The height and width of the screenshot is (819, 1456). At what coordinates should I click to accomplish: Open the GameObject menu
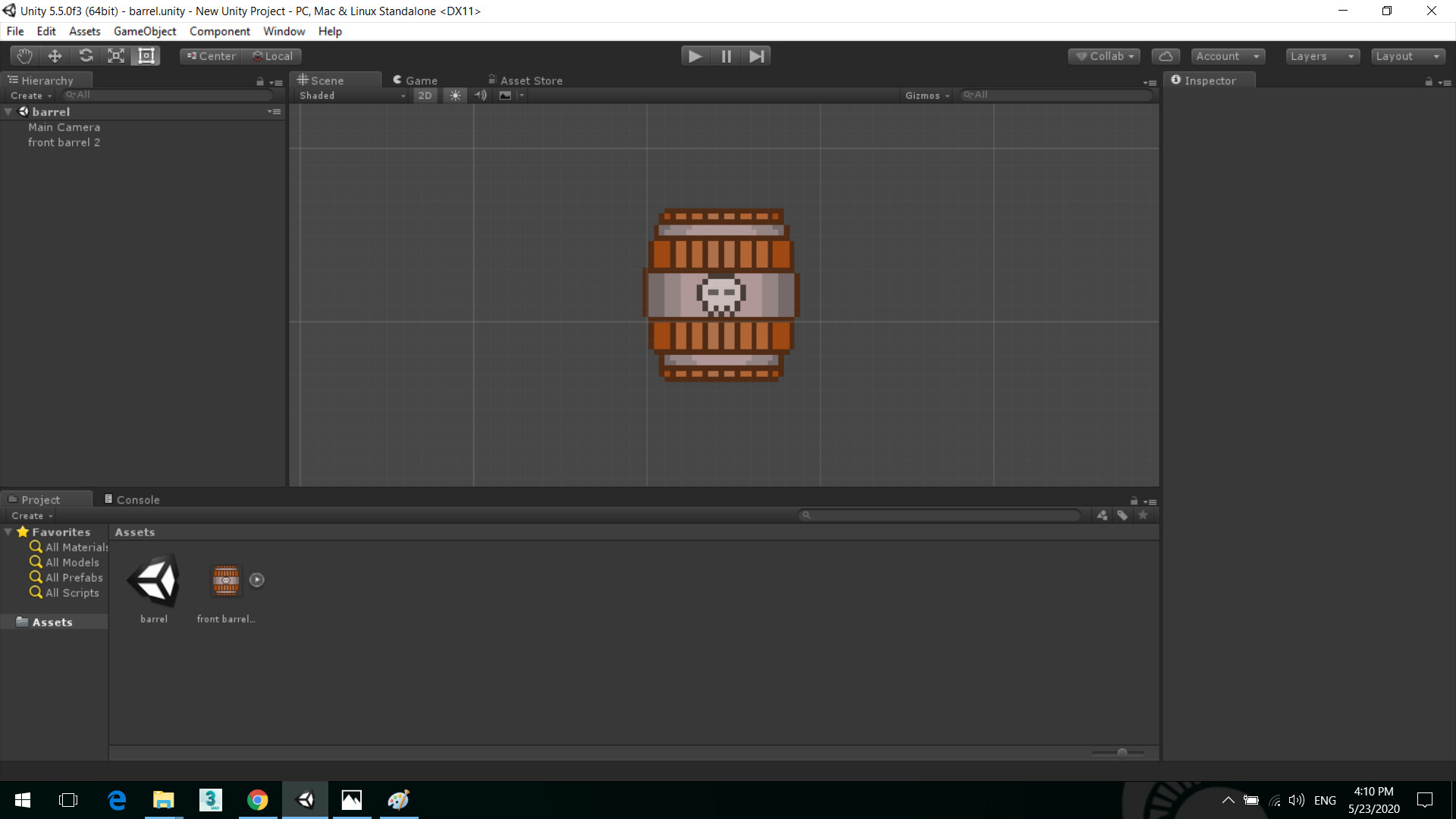point(145,31)
